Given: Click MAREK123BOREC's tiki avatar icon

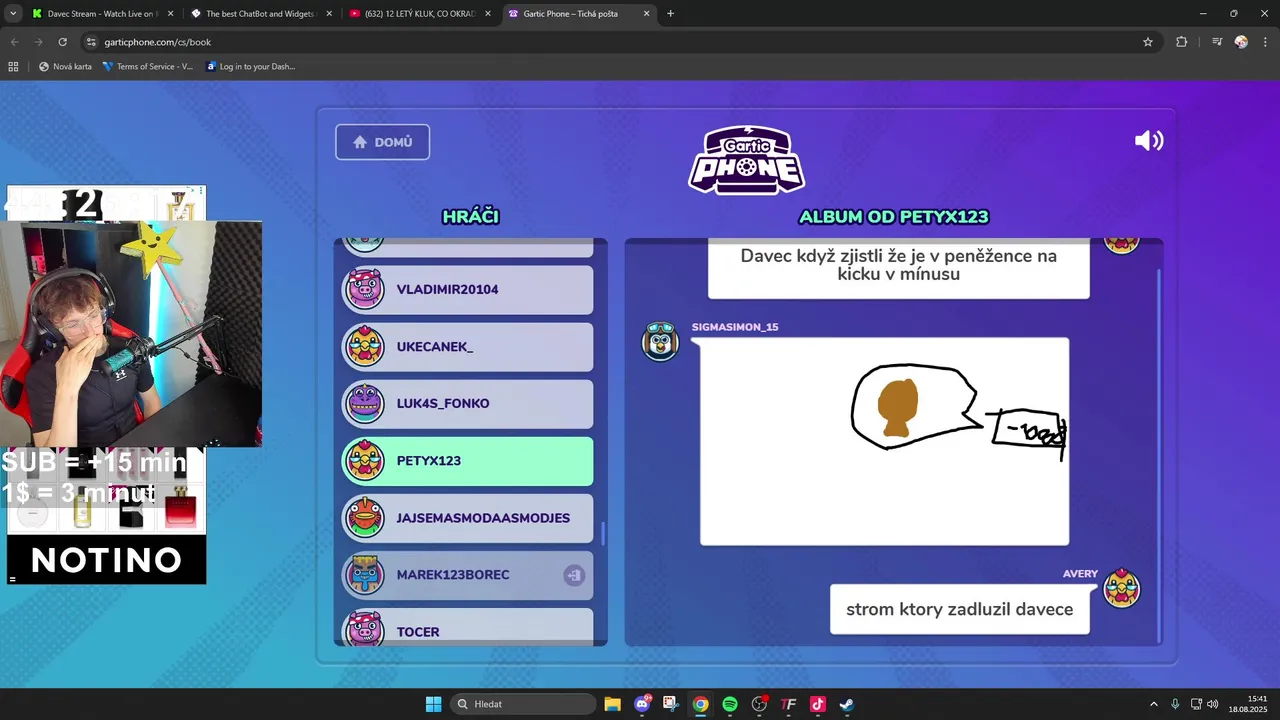Looking at the screenshot, I should pyautogui.click(x=365, y=575).
